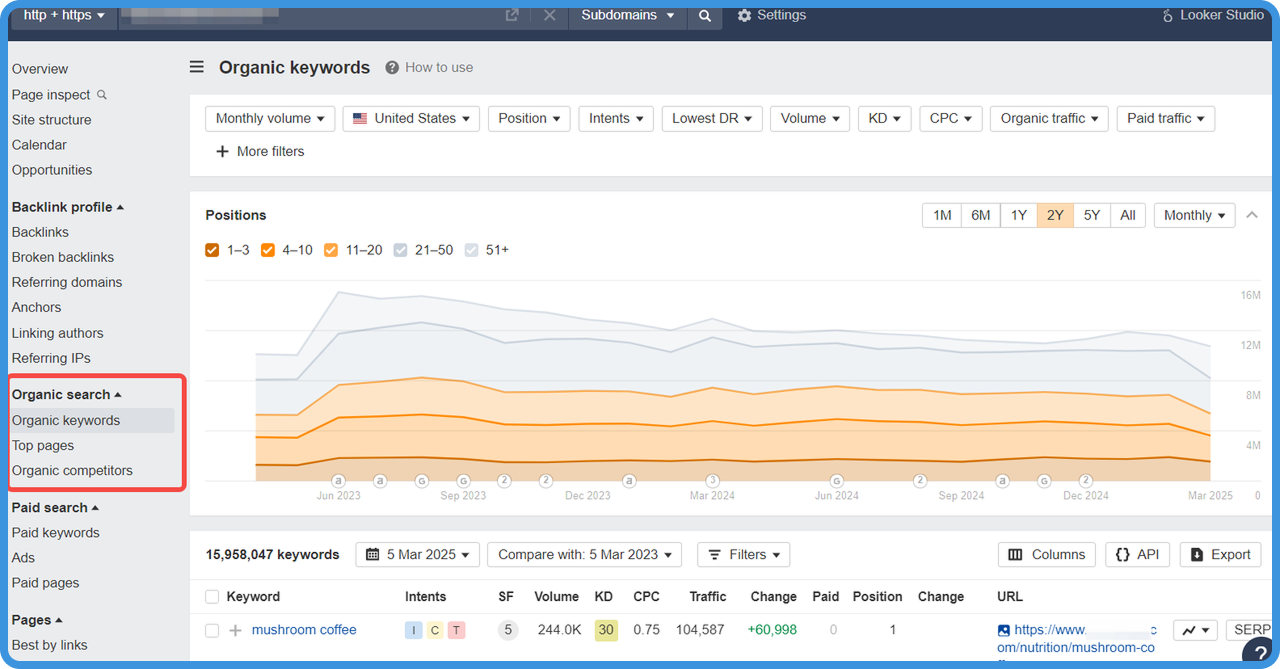
Task: Open the http + https protocol dropdown
Action: pyautogui.click(x=64, y=15)
